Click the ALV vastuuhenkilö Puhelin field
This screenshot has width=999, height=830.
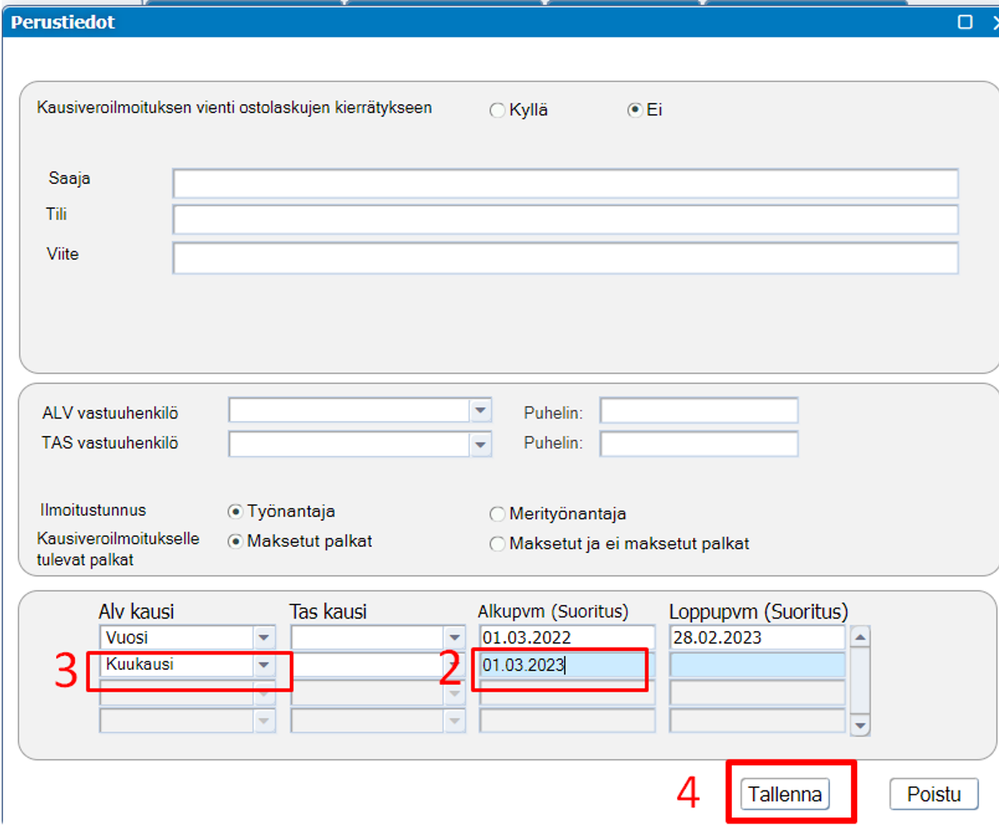point(699,411)
